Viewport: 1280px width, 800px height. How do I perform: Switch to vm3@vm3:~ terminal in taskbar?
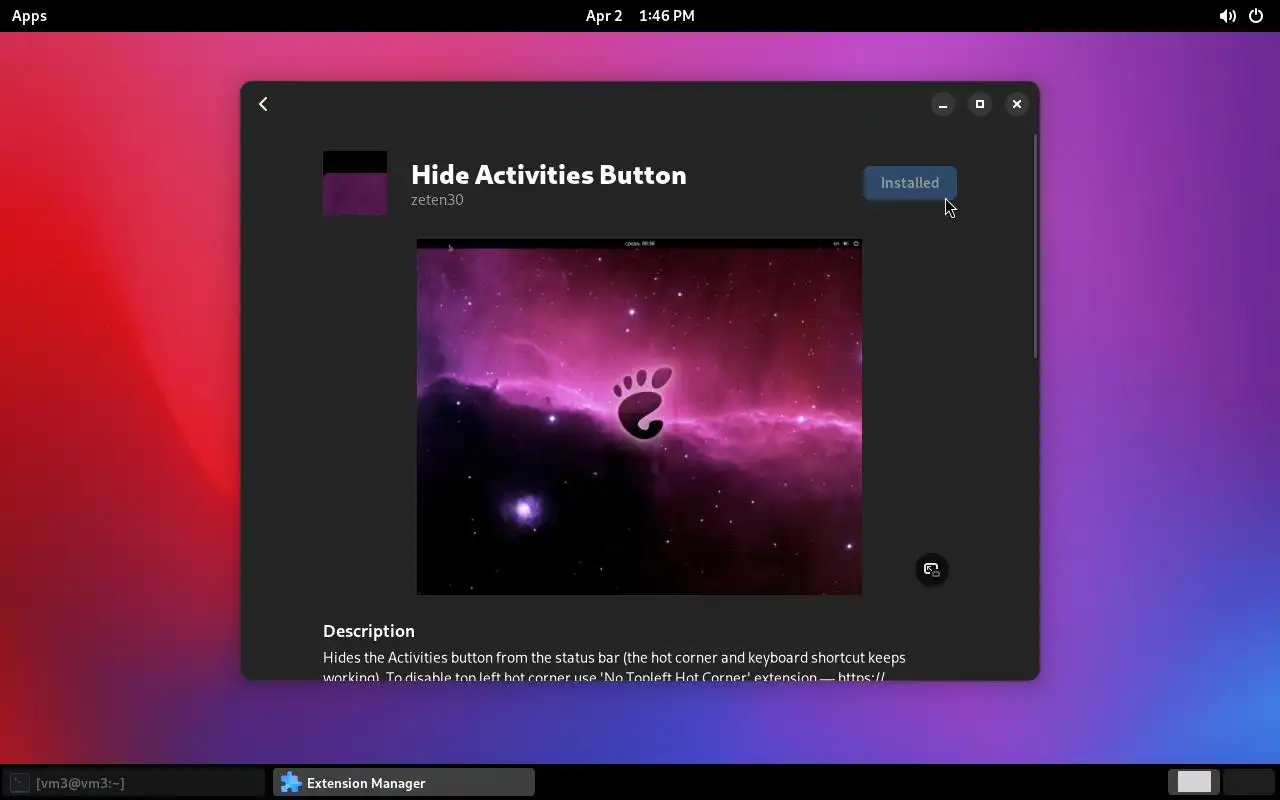click(x=135, y=783)
